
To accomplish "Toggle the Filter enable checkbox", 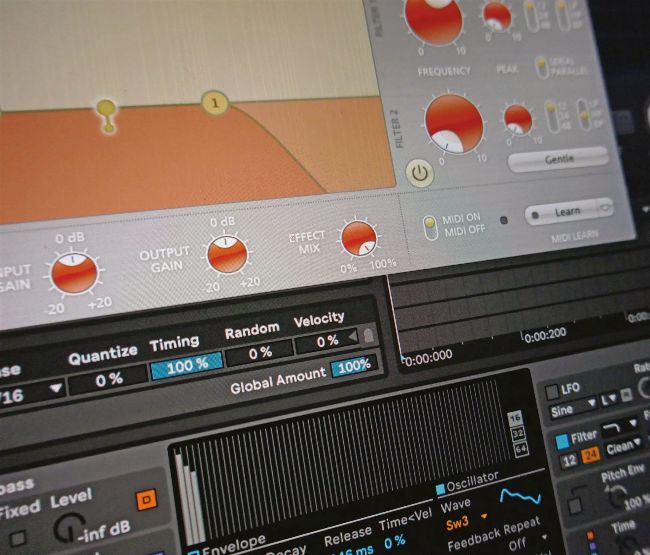I will pyautogui.click(x=561, y=439).
